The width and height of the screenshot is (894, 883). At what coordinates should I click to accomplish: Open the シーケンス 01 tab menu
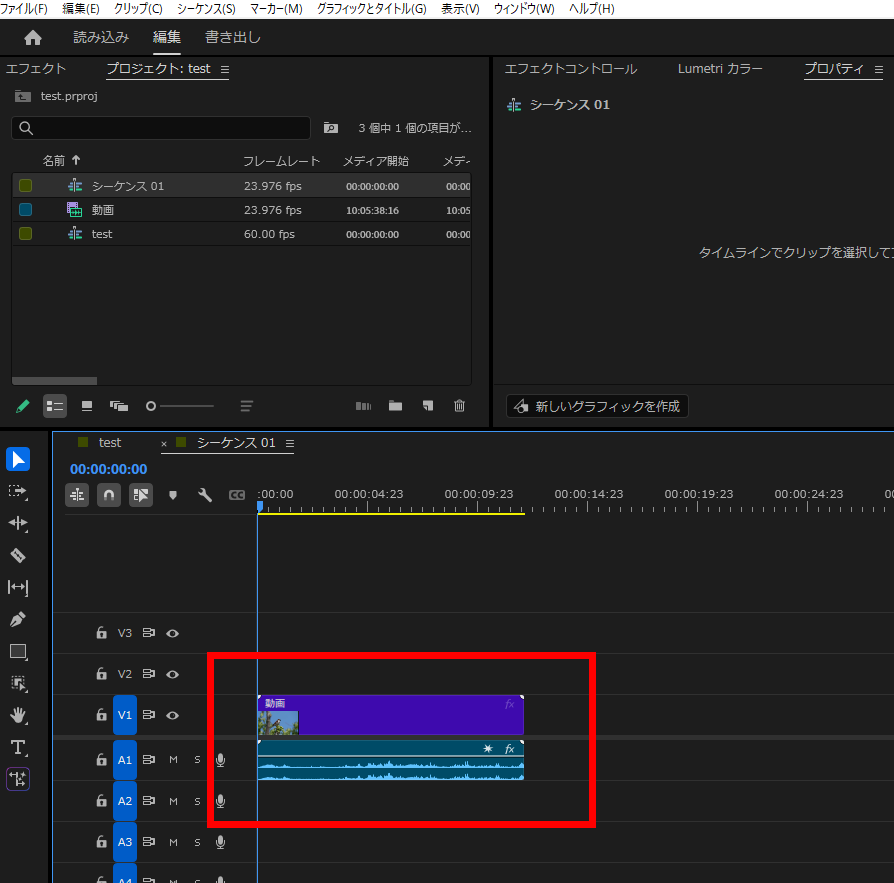[290, 443]
